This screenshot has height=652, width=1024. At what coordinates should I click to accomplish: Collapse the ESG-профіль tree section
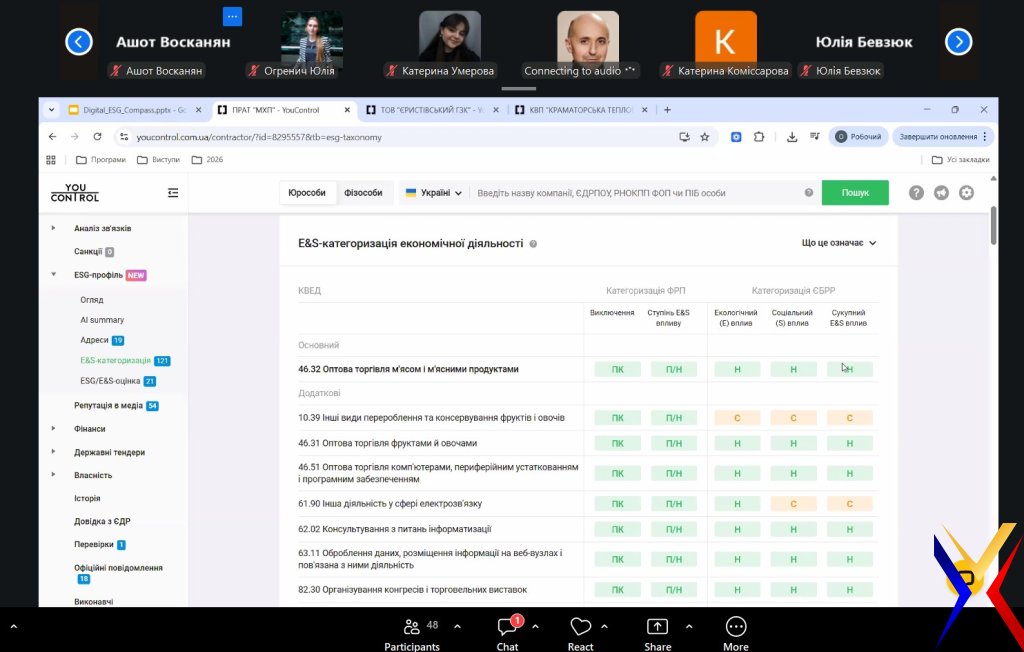coord(54,275)
